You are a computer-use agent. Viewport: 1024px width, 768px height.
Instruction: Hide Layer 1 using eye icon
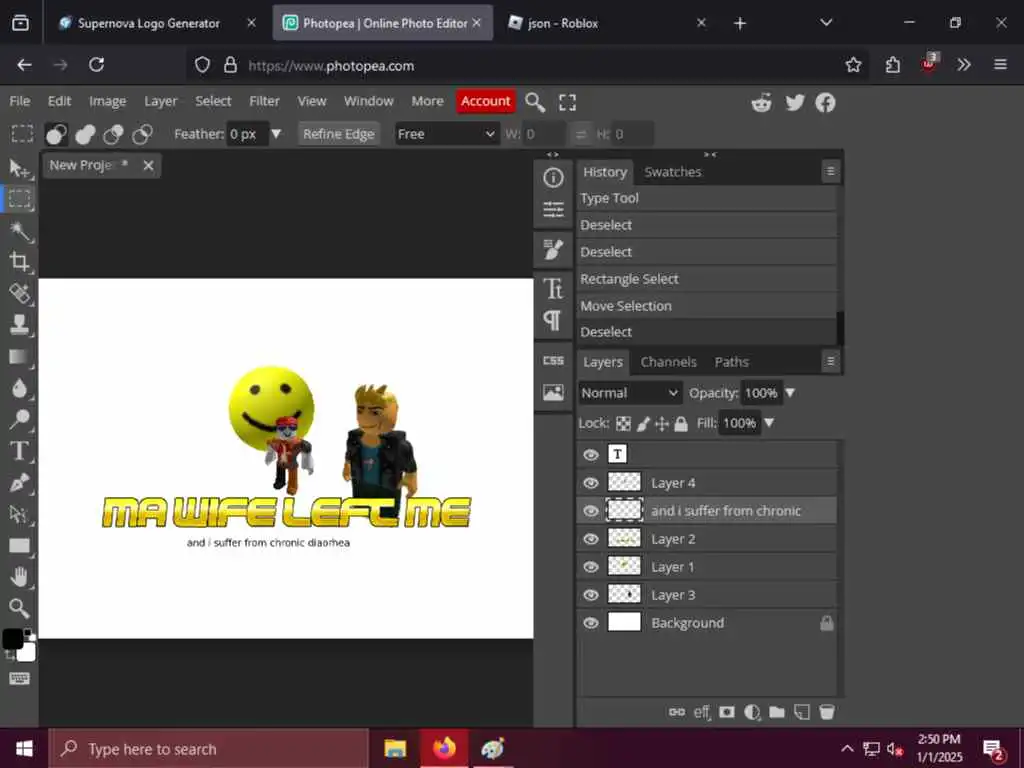[x=590, y=567]
